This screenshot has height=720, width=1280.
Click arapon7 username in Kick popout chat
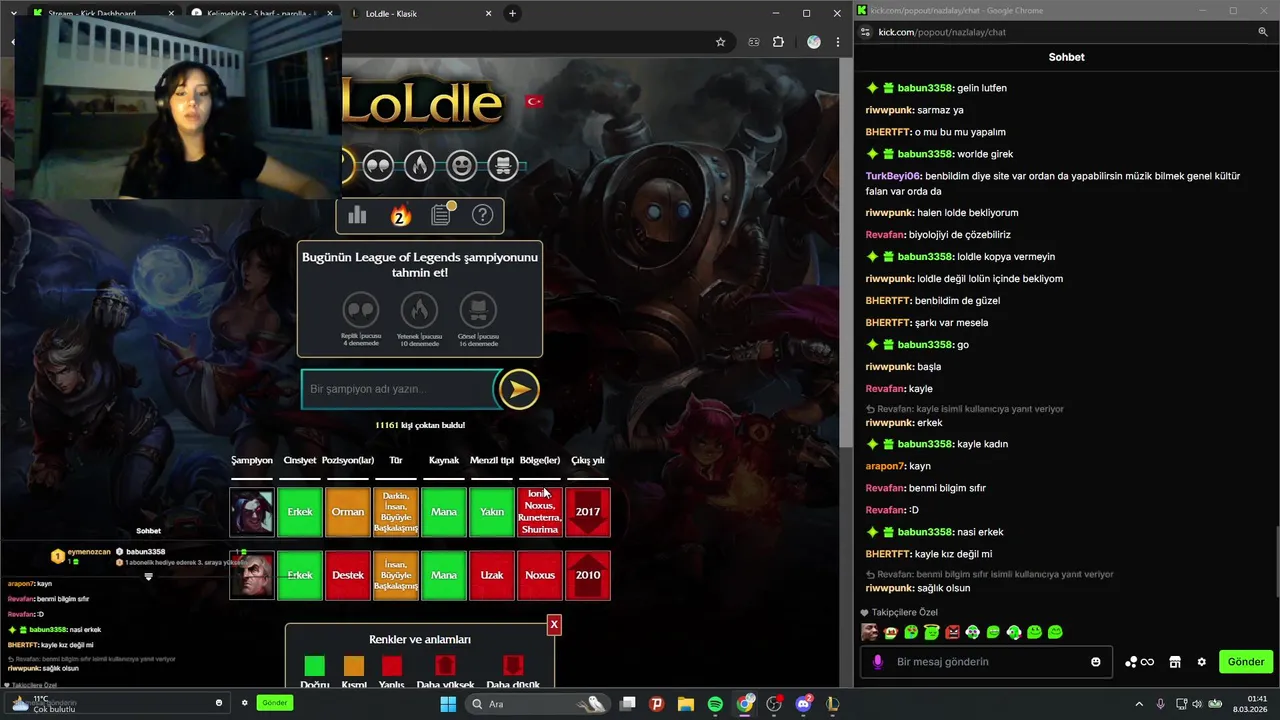885,466
